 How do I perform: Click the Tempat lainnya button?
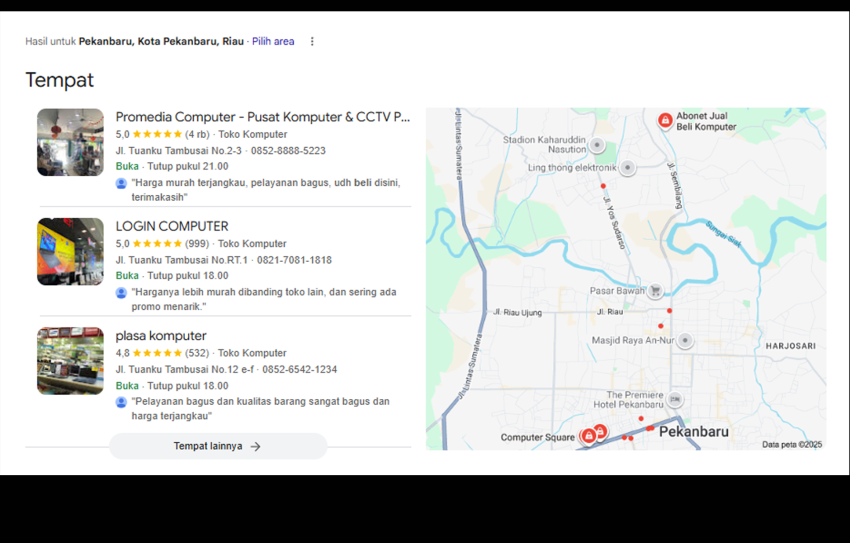[x=218, y=446]
